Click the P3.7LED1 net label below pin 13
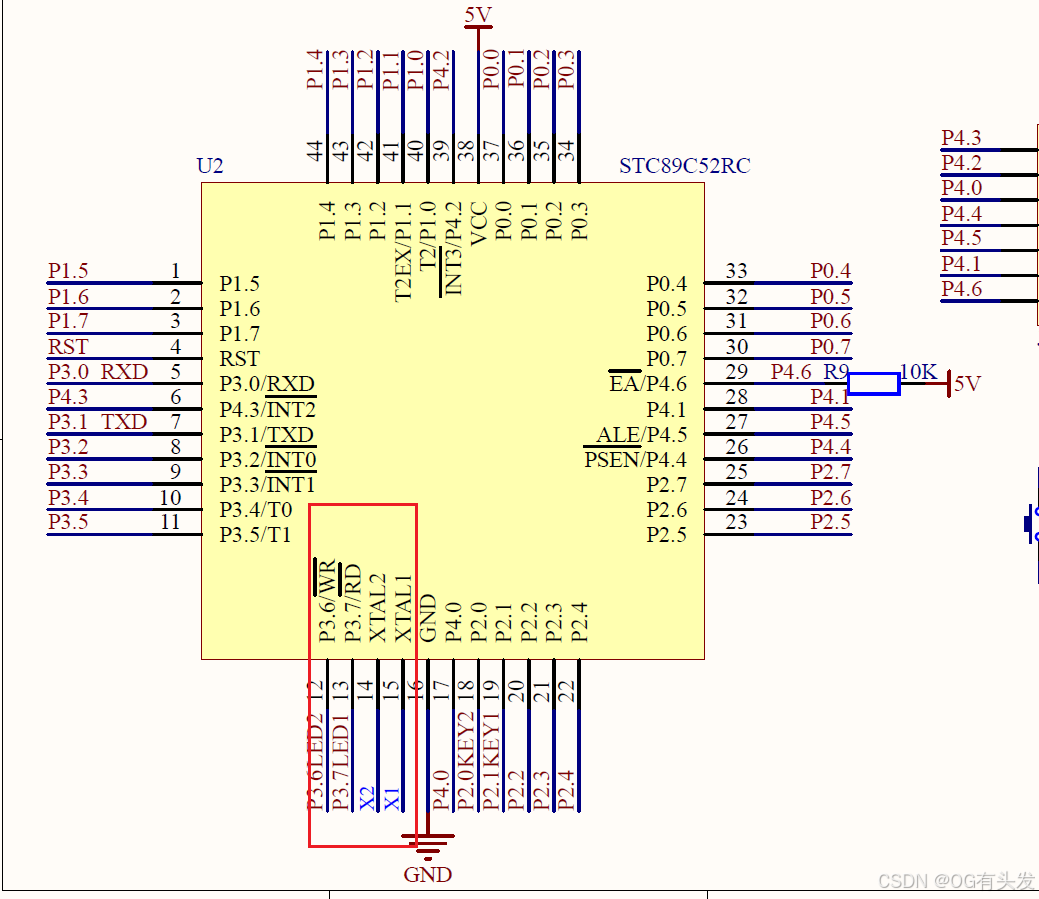 [x=340, y=762]
